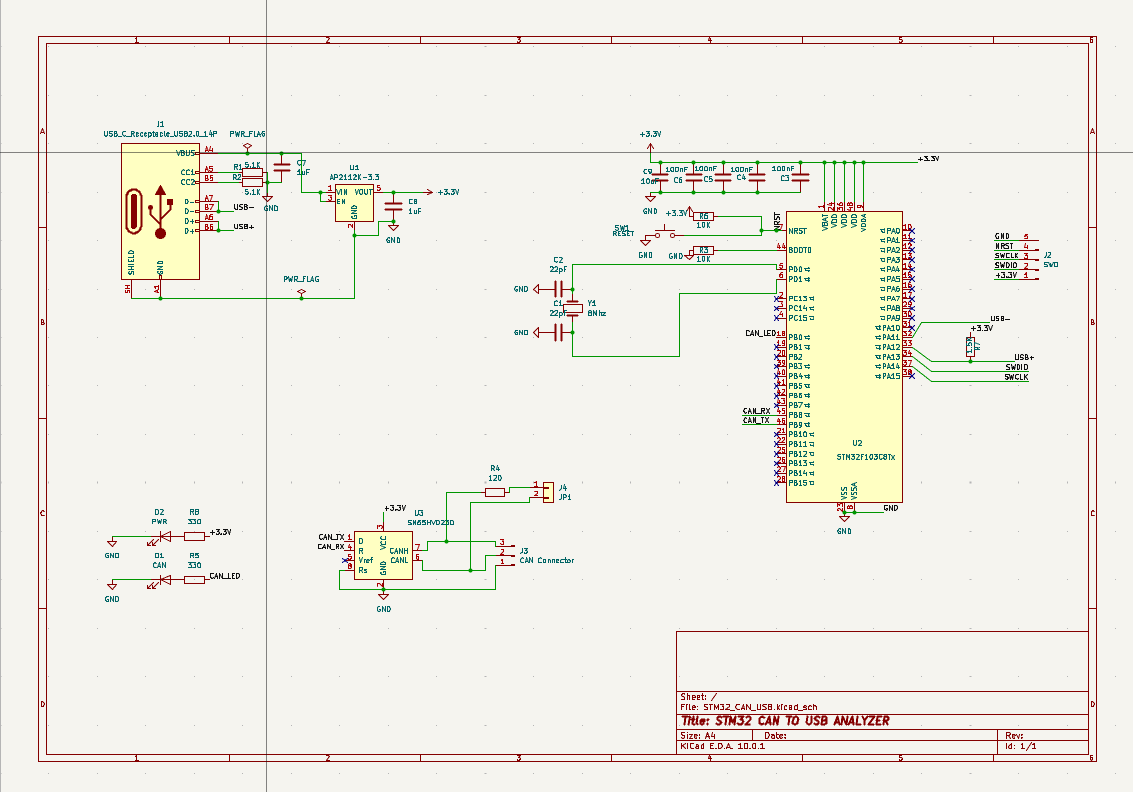Click the SWDIO net label near PA13
Screen dimensions: 1133x792
(1016, 367)
